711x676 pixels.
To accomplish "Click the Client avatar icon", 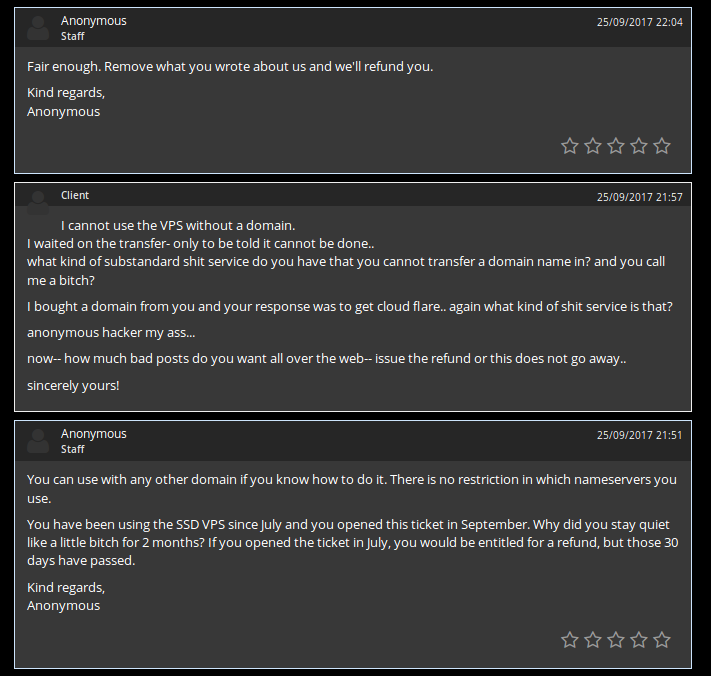I will 38,201.
